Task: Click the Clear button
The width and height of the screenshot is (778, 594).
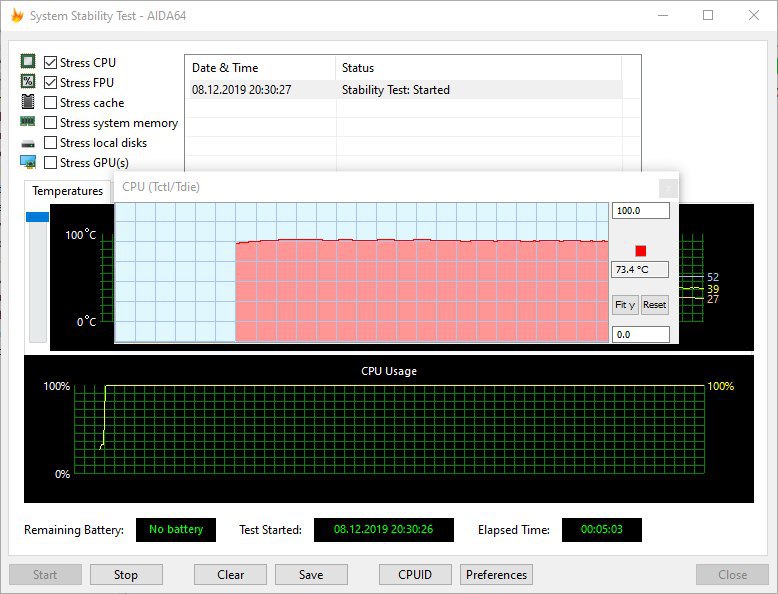Action: (x=230, y=575)
